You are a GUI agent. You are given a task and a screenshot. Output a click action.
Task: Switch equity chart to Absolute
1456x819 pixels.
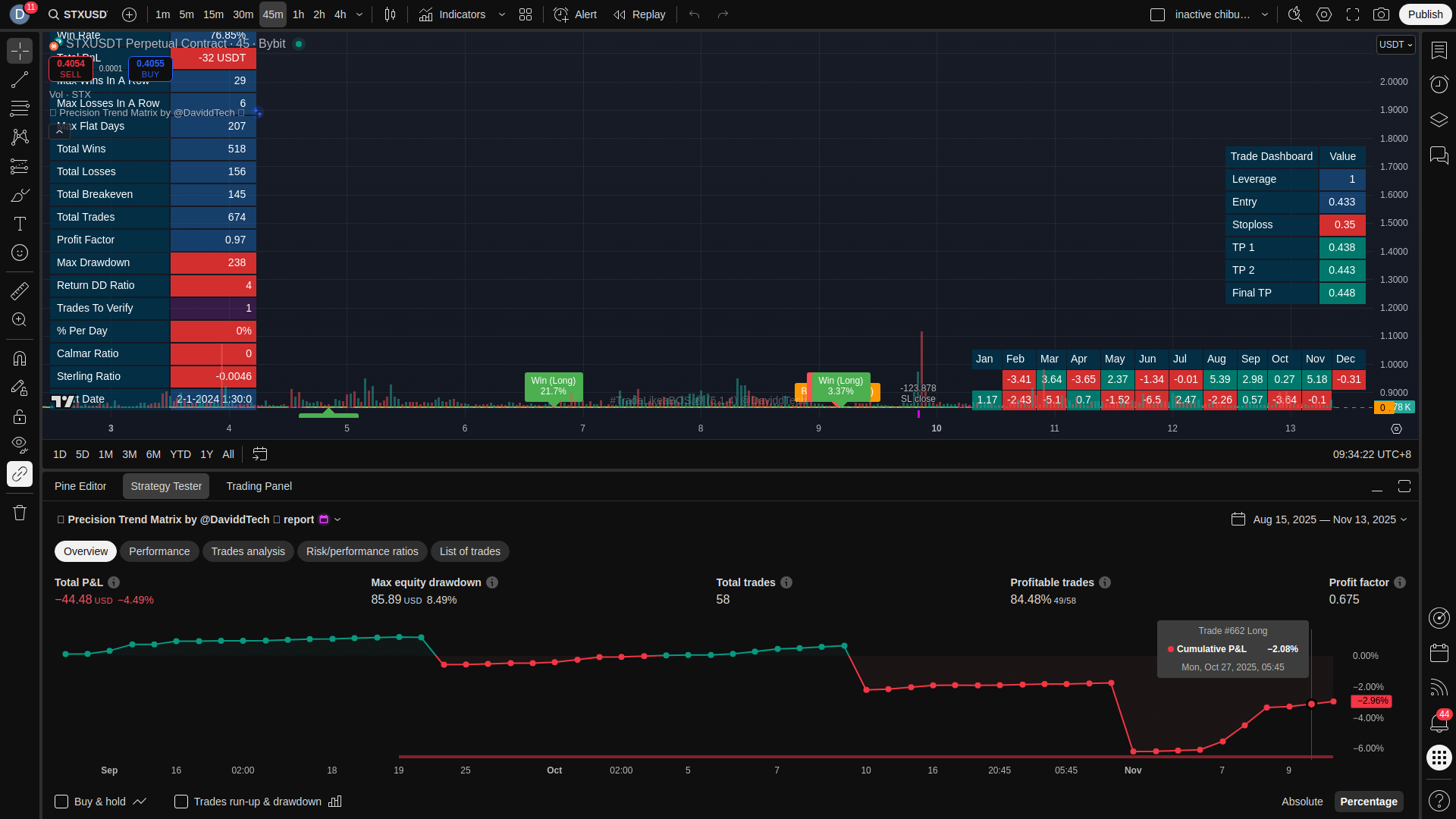[x=1301, y=802]
